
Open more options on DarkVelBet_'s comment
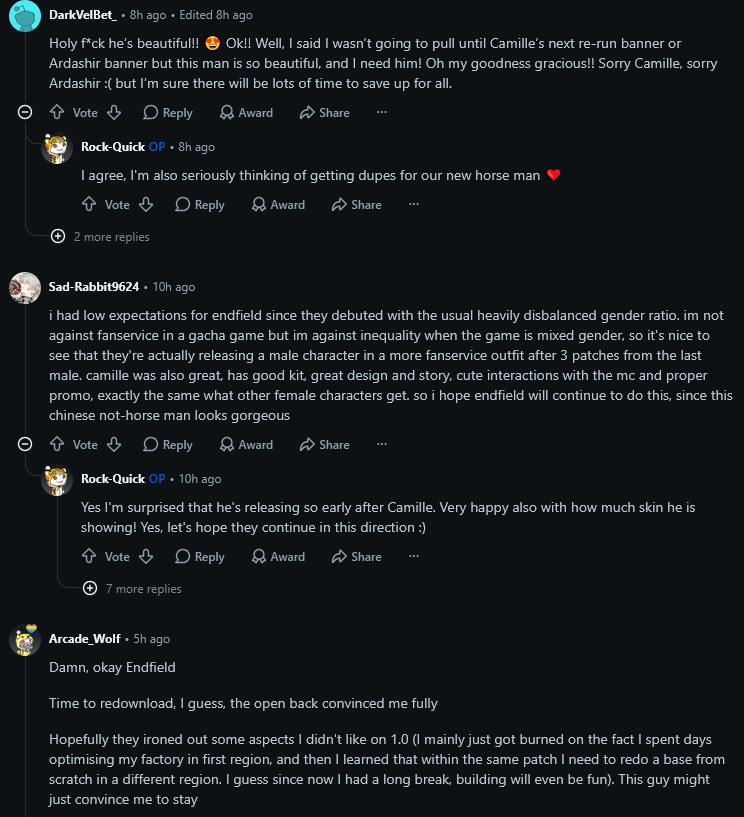382,112
